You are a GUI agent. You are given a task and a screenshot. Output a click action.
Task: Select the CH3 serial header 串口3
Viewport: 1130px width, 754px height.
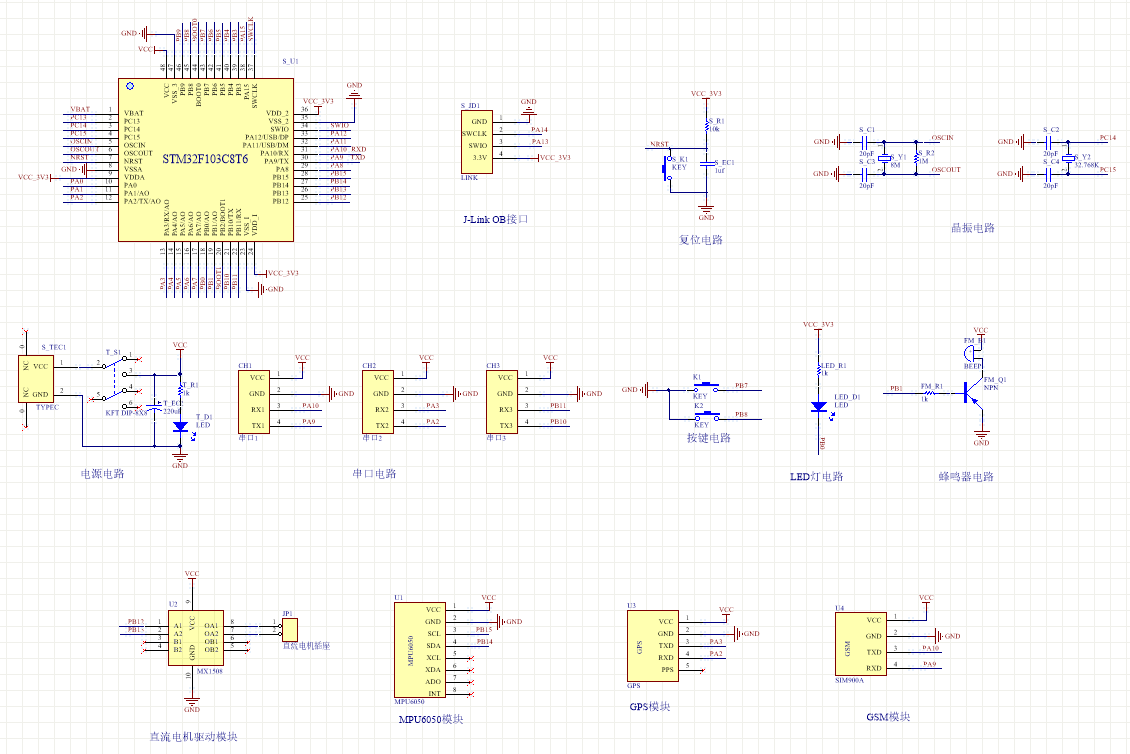[502, 402]
